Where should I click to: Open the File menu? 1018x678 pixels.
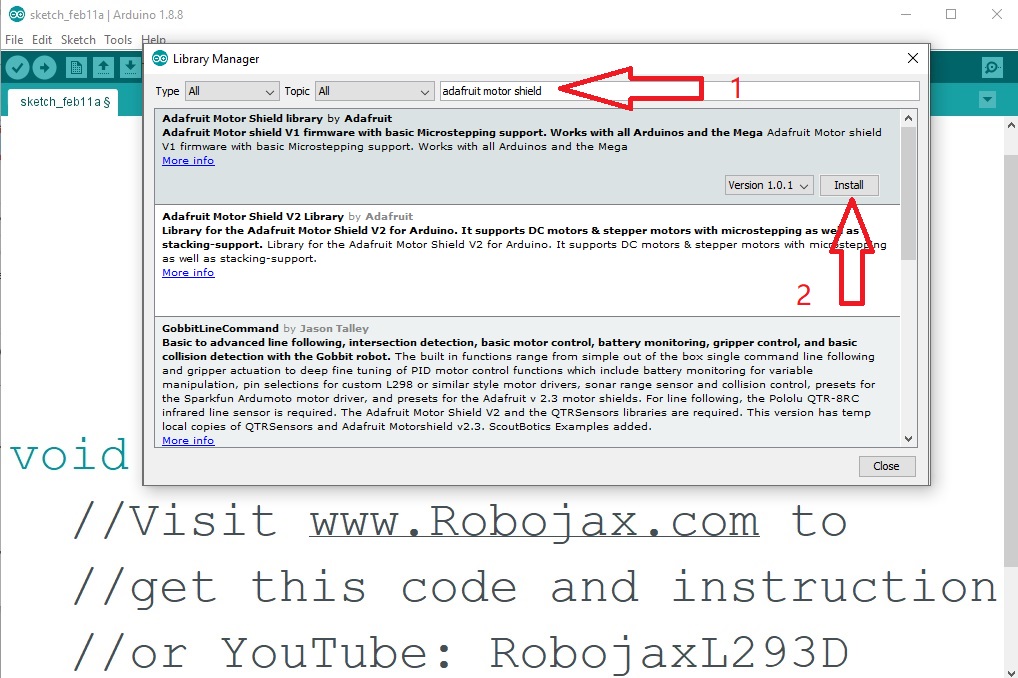coord(14,40)
